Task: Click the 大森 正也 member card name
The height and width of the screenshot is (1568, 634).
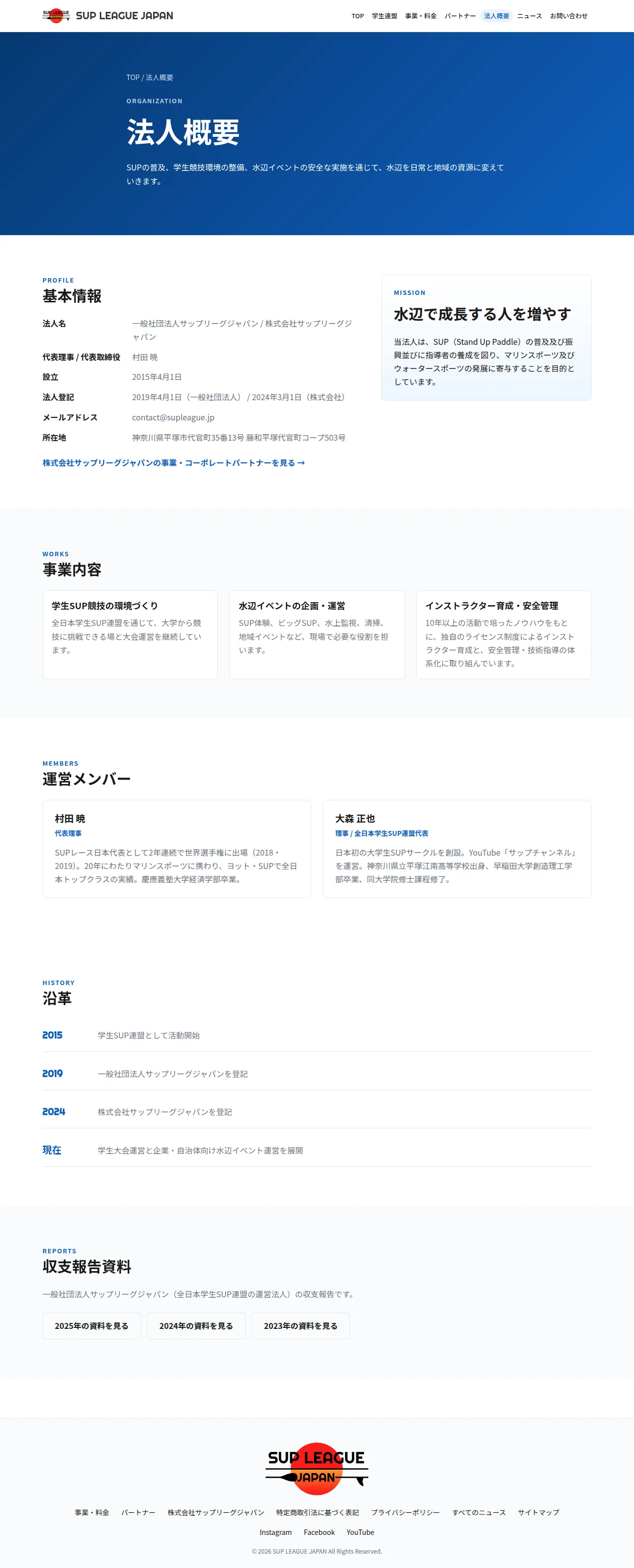Action: pyautogui.click(x=356, y=819)
